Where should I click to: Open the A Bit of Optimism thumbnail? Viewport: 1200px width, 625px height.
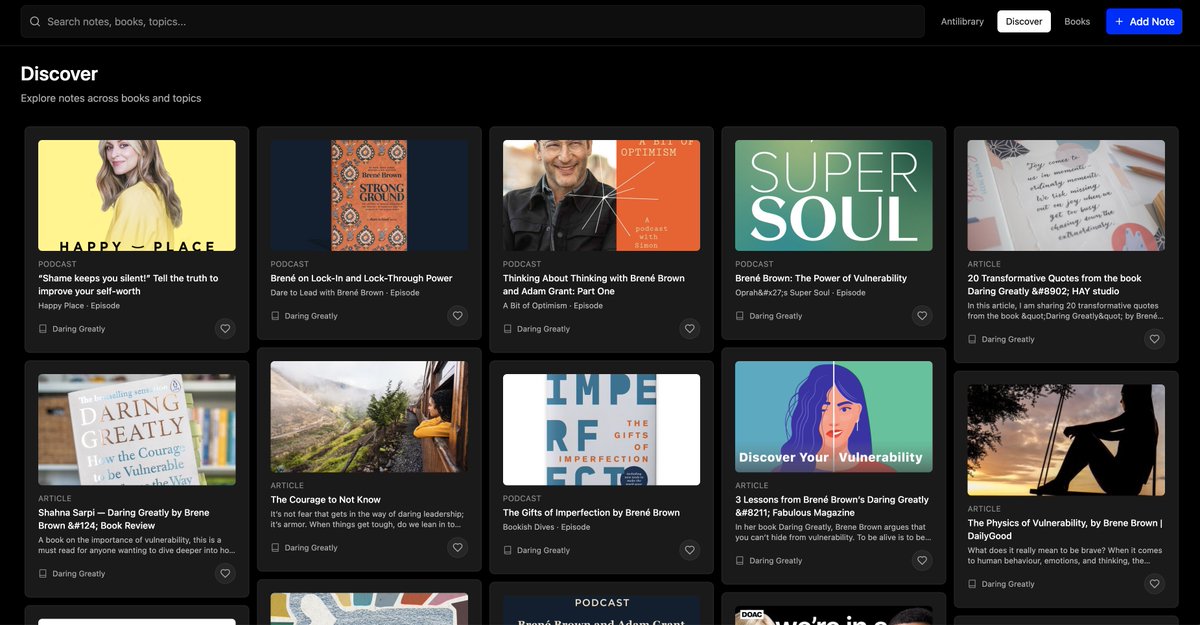click(x=601, y=195)
